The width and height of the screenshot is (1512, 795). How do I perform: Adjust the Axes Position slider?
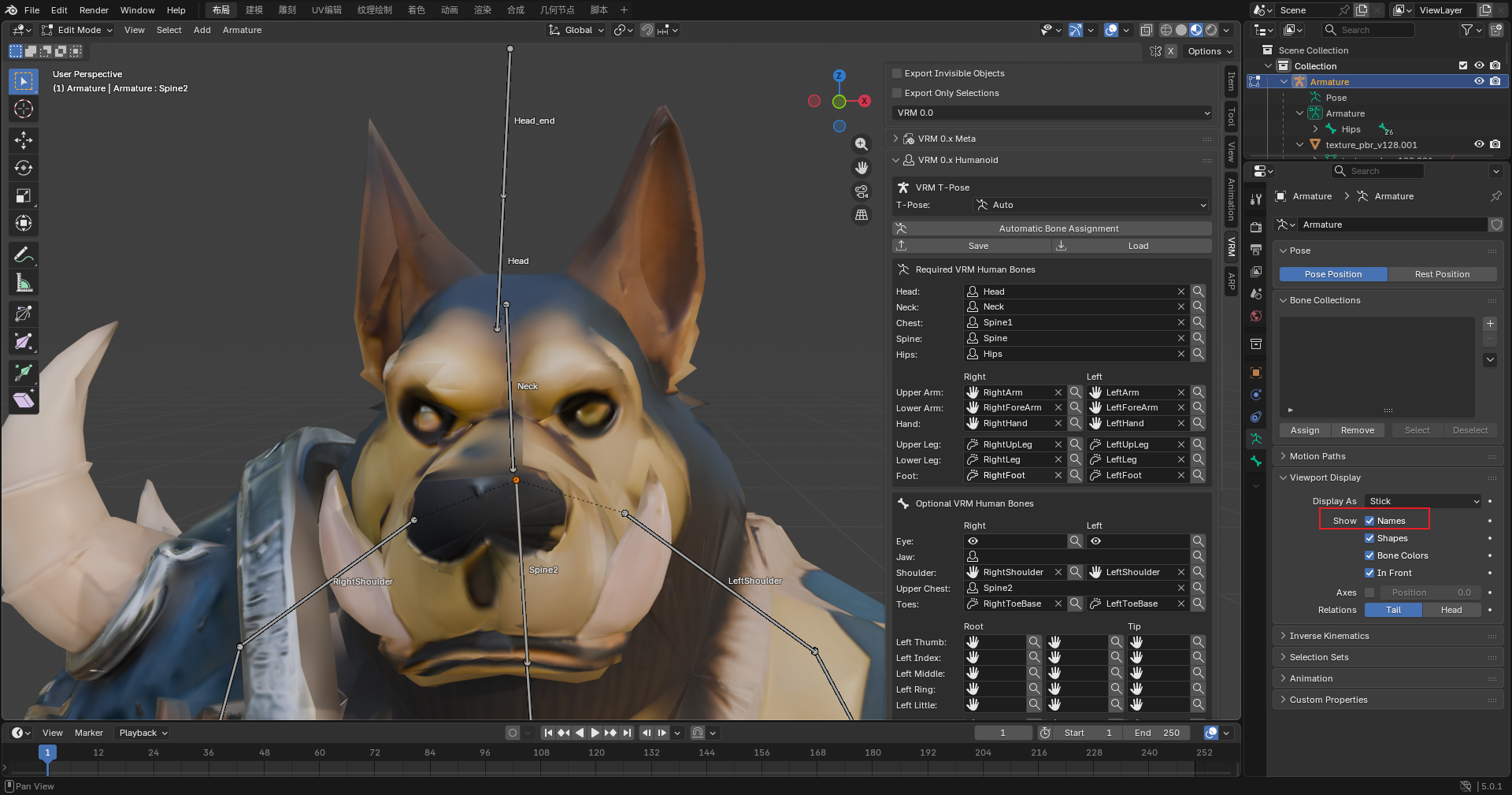(x=1430, y=593)
